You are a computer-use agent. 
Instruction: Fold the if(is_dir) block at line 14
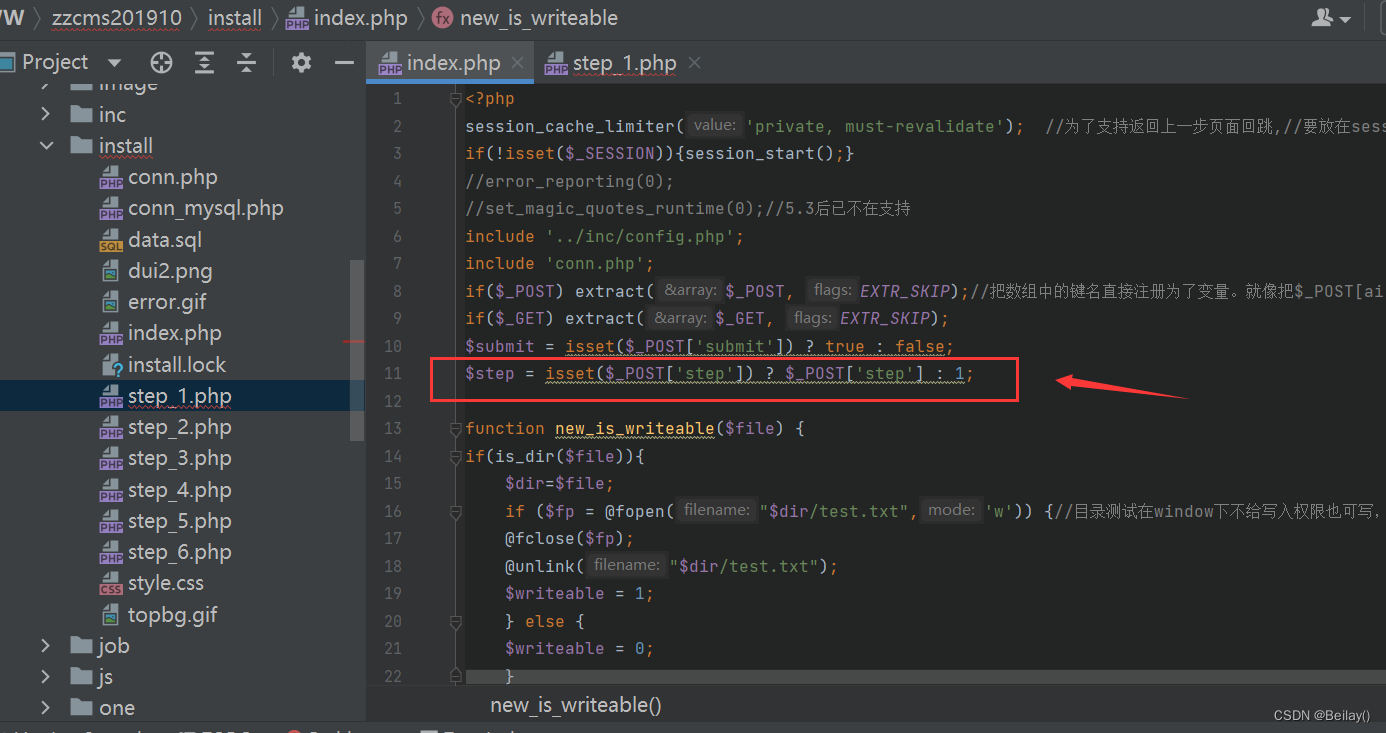[456, 456]
